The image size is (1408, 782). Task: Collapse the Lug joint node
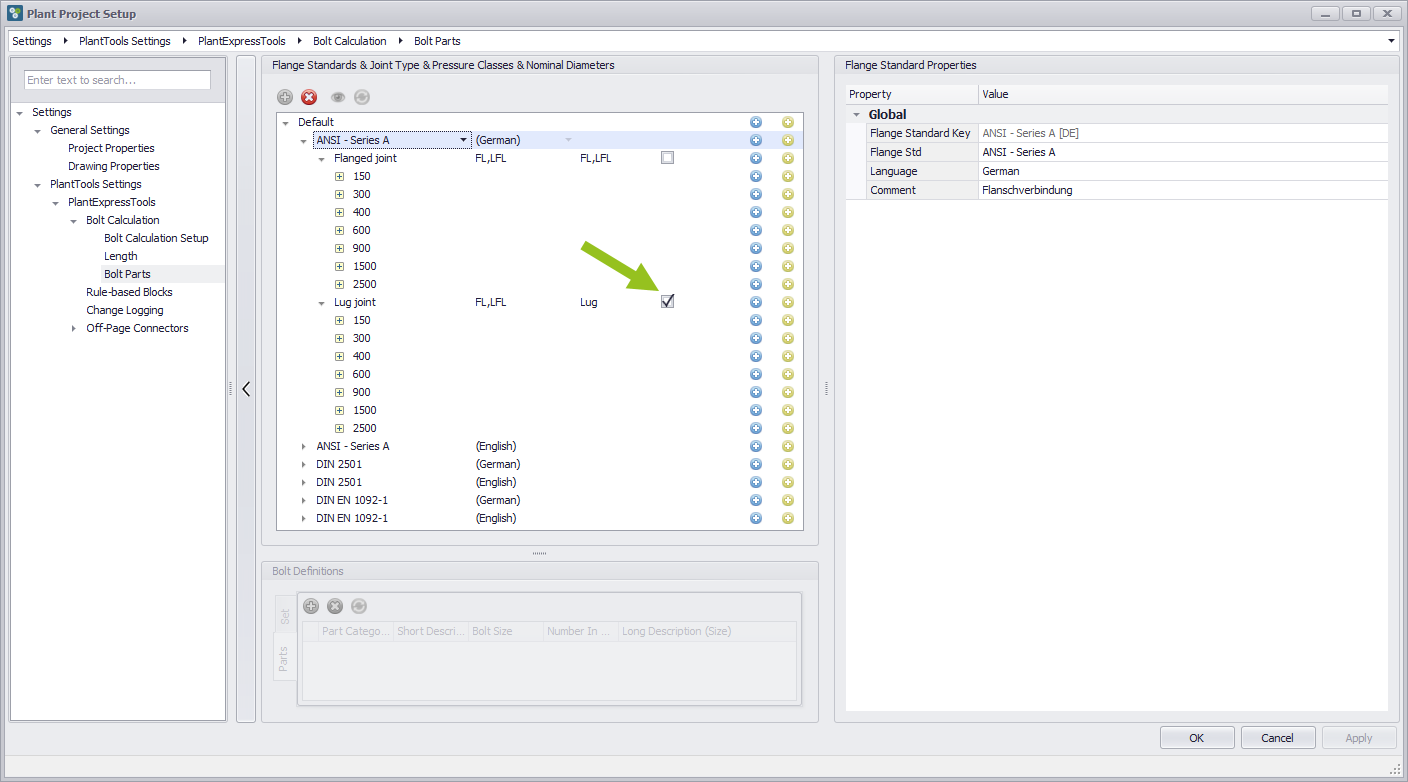(x=322, y=302)
